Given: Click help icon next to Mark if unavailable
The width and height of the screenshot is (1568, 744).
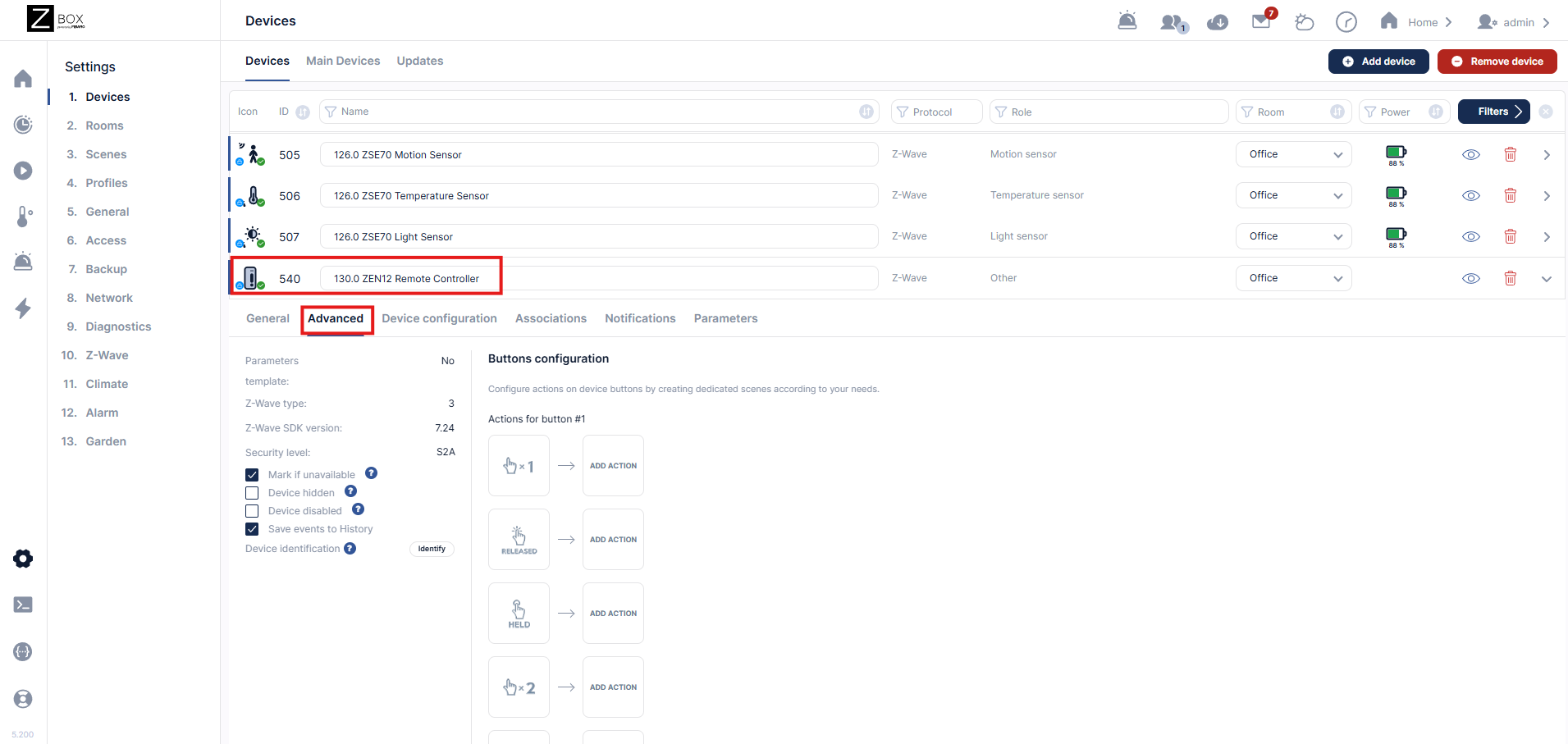Looking at the screenshot, I should pos(371,473).
